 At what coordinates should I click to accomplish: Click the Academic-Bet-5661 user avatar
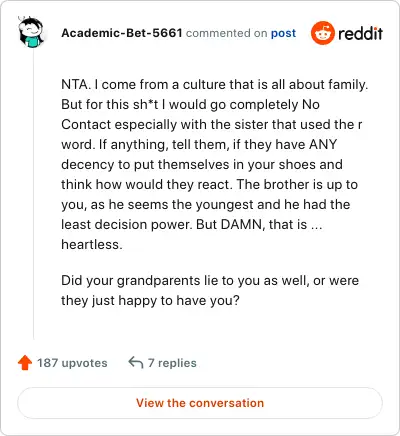[31, 32]
